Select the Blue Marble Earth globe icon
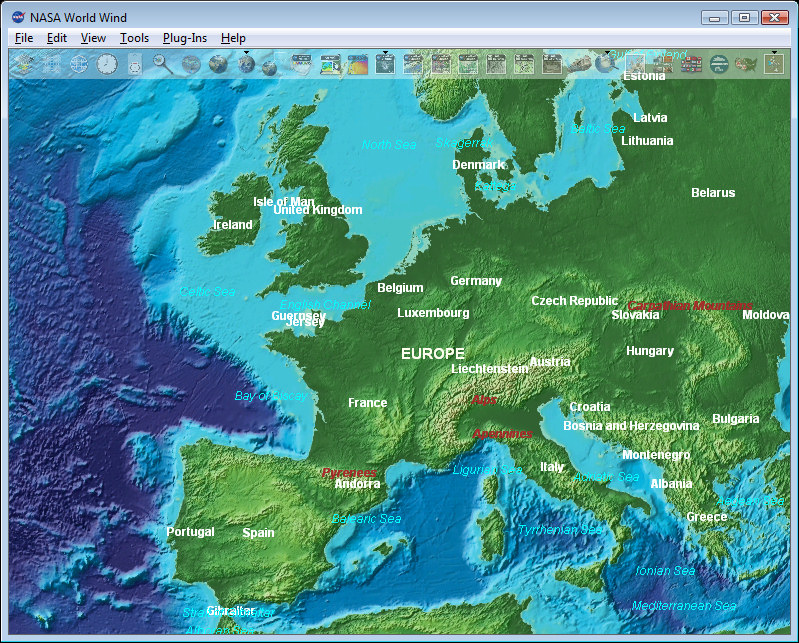The height and width of the screenshot is (643, 799). coord(218,64)
